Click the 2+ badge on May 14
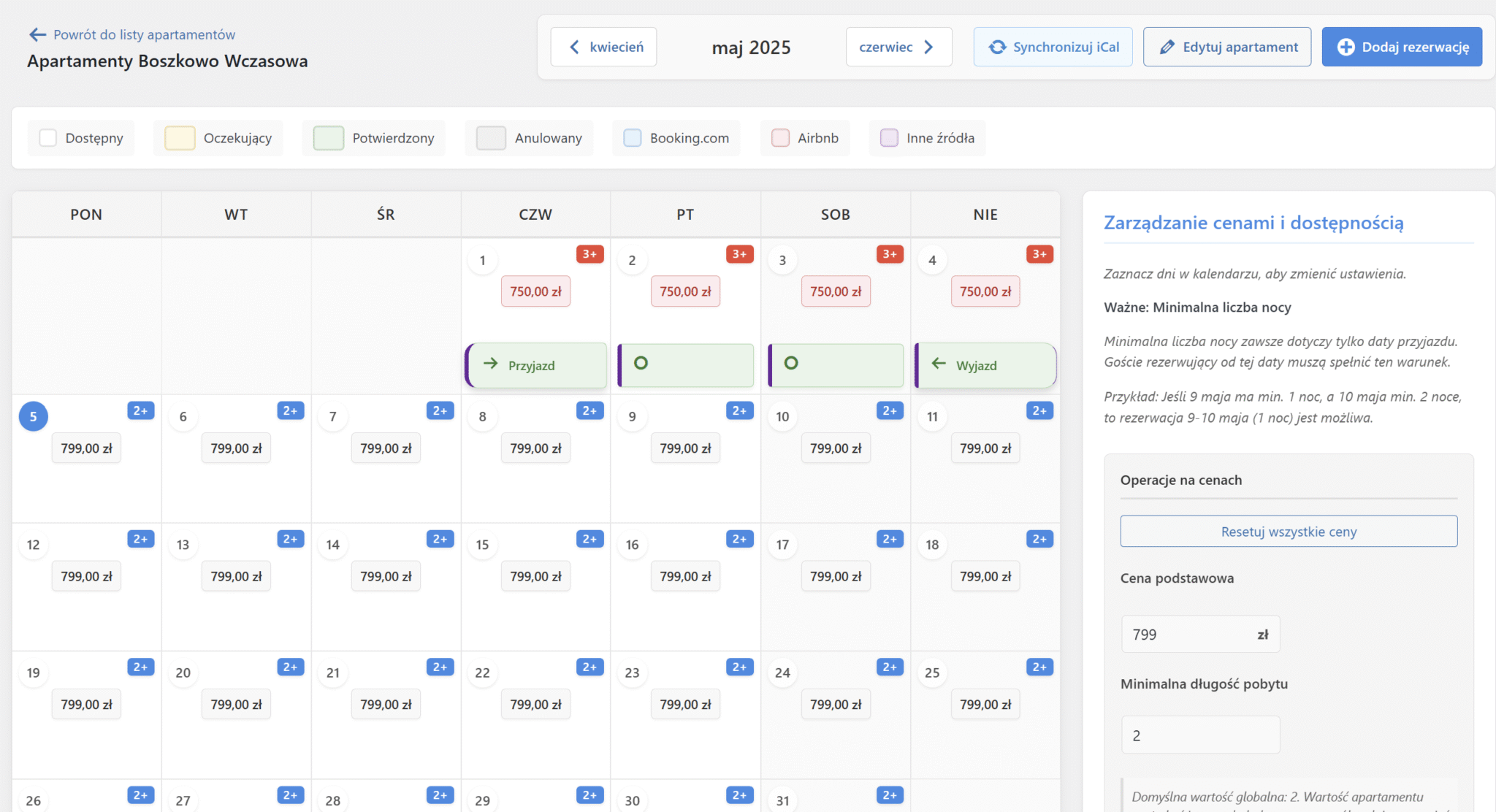This screenshot has width=1496, height=812. 440,539
